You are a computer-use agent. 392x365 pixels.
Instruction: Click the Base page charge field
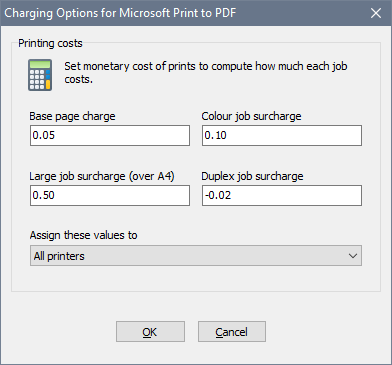tap(110, 135)
